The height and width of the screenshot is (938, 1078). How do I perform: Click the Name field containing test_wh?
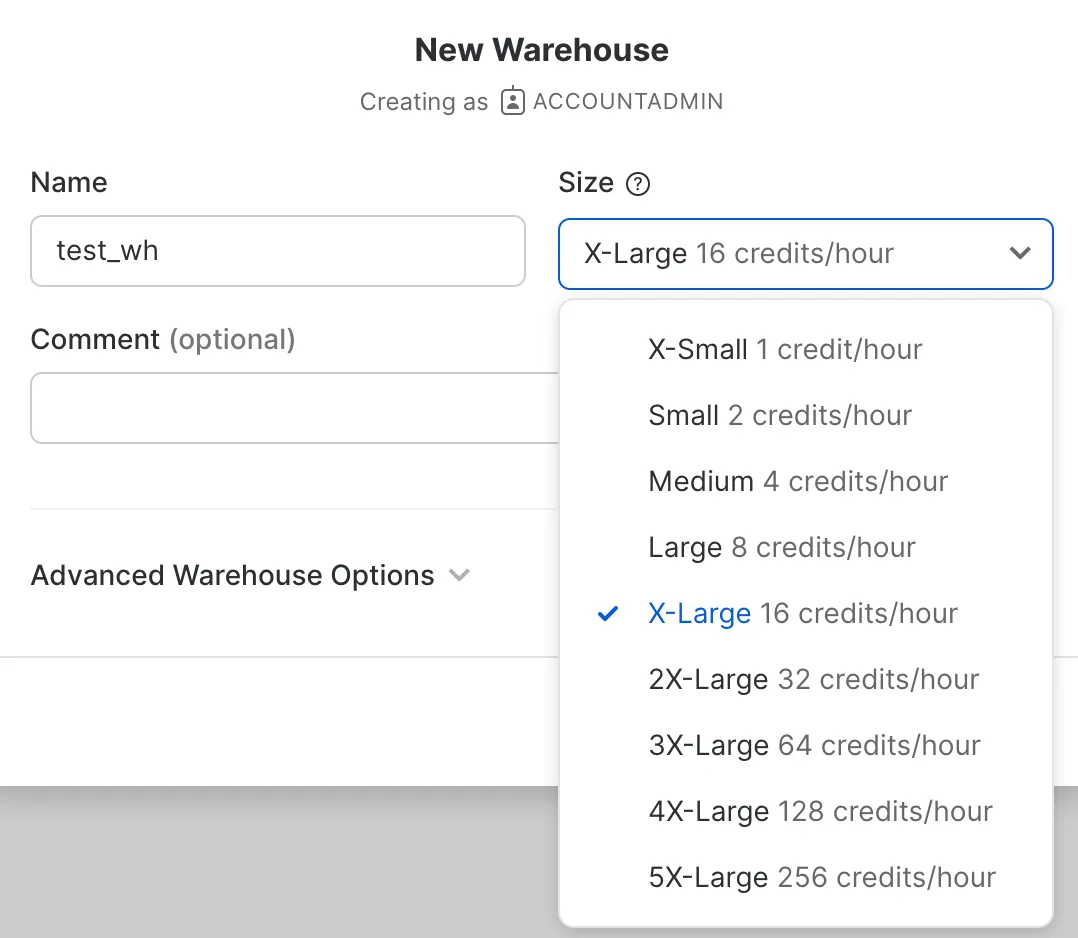pyautogui.click(x=277, y=251)
